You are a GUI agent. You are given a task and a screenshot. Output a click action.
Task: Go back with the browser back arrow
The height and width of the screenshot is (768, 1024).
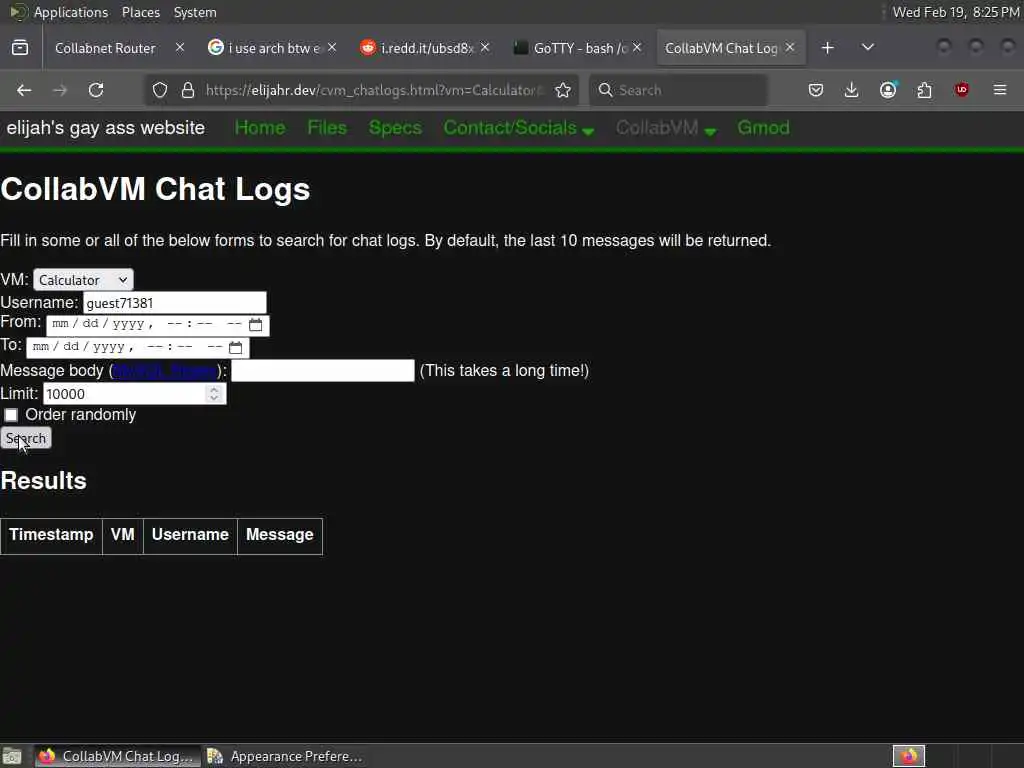pos(24,90)
